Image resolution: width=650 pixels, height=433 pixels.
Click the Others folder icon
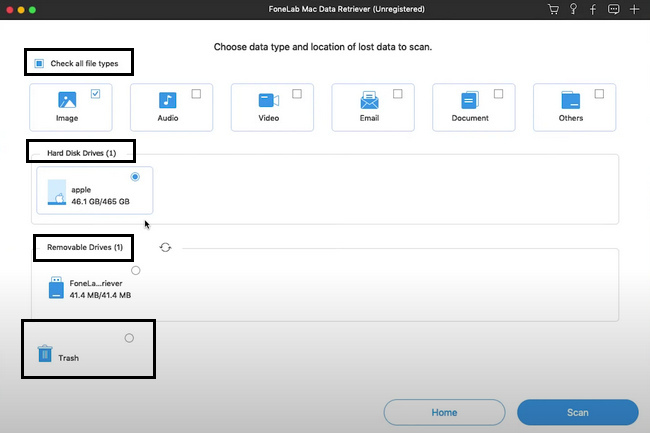[571, 100]
